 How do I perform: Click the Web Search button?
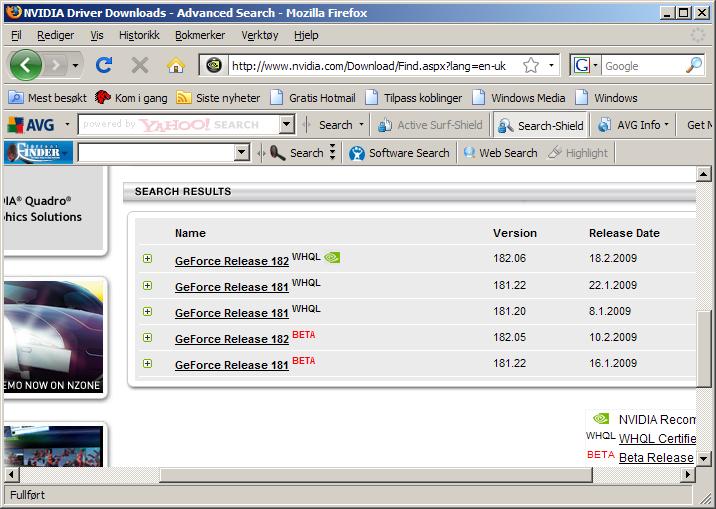click(500, 152)
